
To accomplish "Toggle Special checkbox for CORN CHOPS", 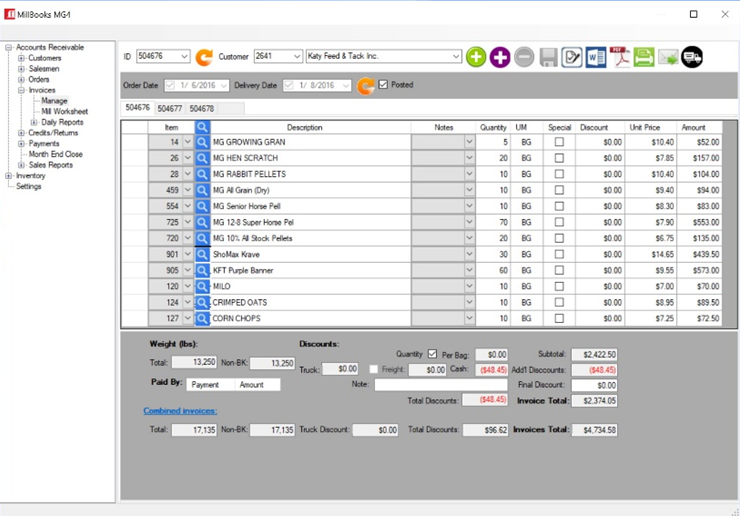I will [x=559, y=318].
